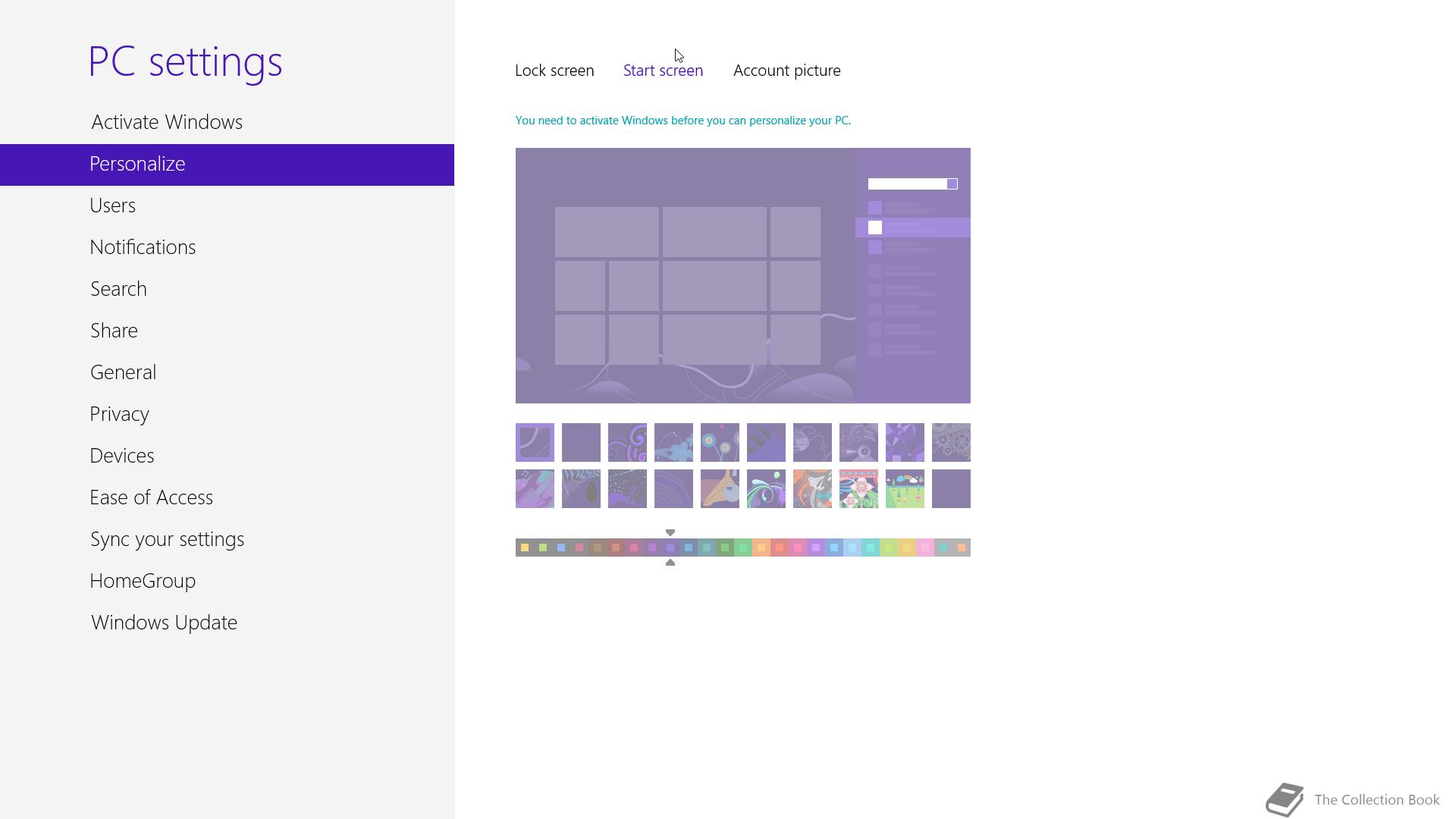Select the blue flower cloud background
This screenshot has width=1456, height=819.
(673, 442)
